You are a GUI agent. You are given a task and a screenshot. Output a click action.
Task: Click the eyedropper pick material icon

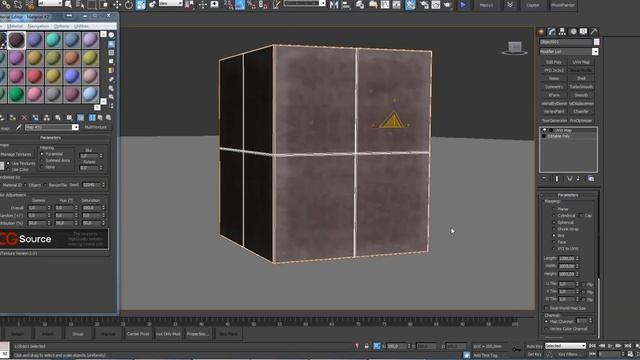(x=18, y=127)
